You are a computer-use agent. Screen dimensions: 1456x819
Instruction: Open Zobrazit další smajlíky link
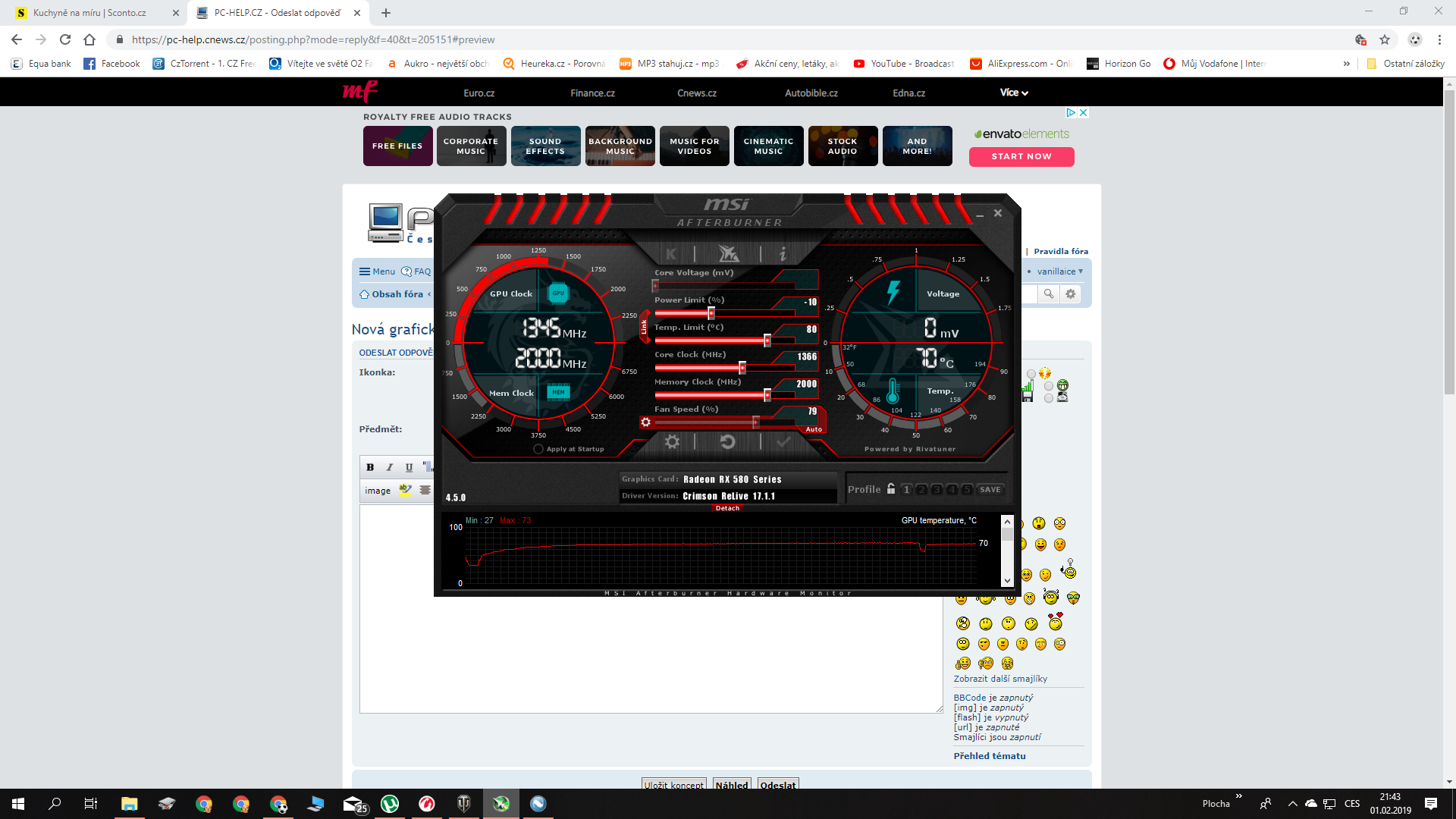coord(1000,679)
